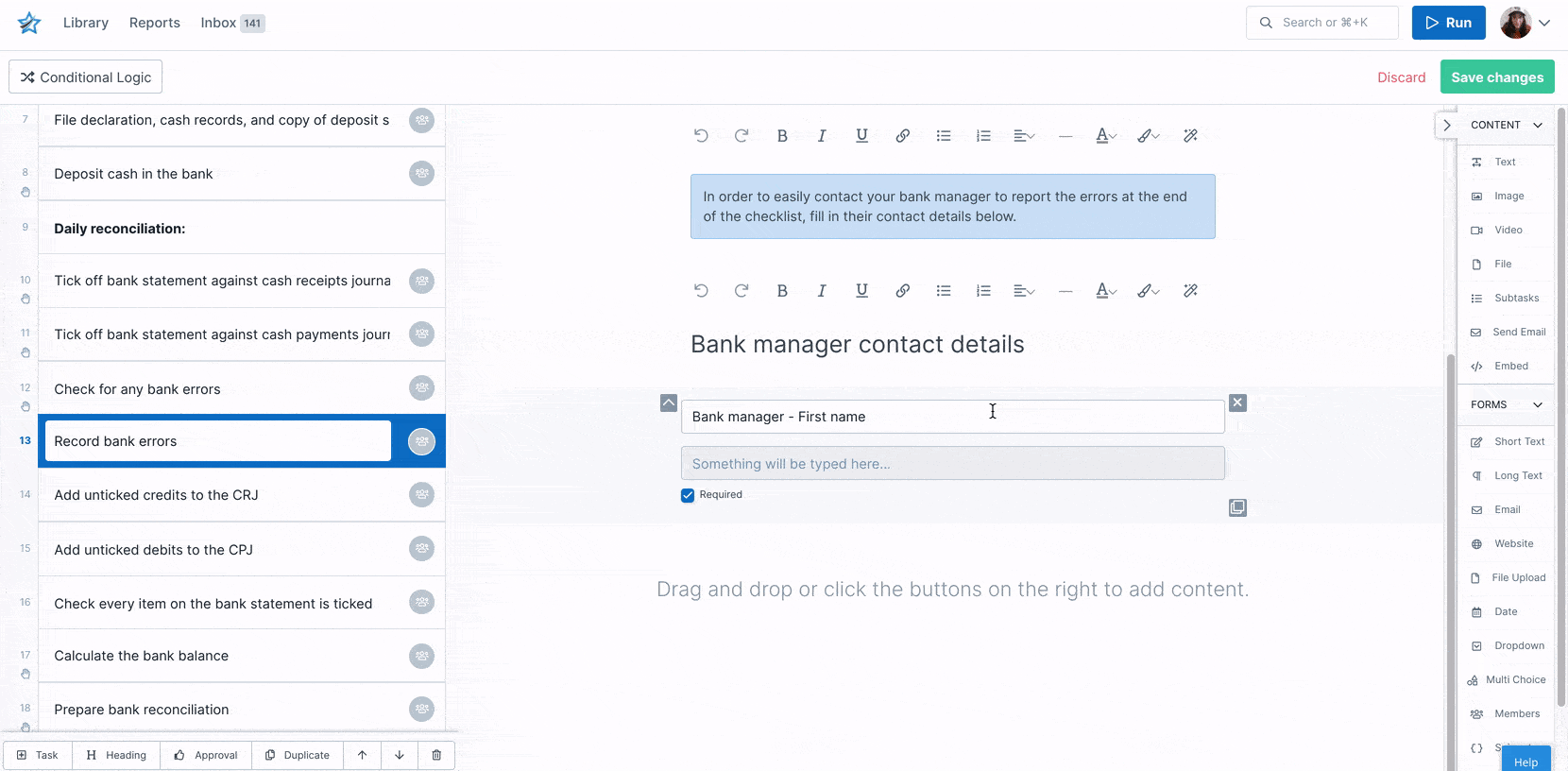This screenshot has height=771, width=1568.
Task: Open the Help widget
Action: pos(1525,762)
